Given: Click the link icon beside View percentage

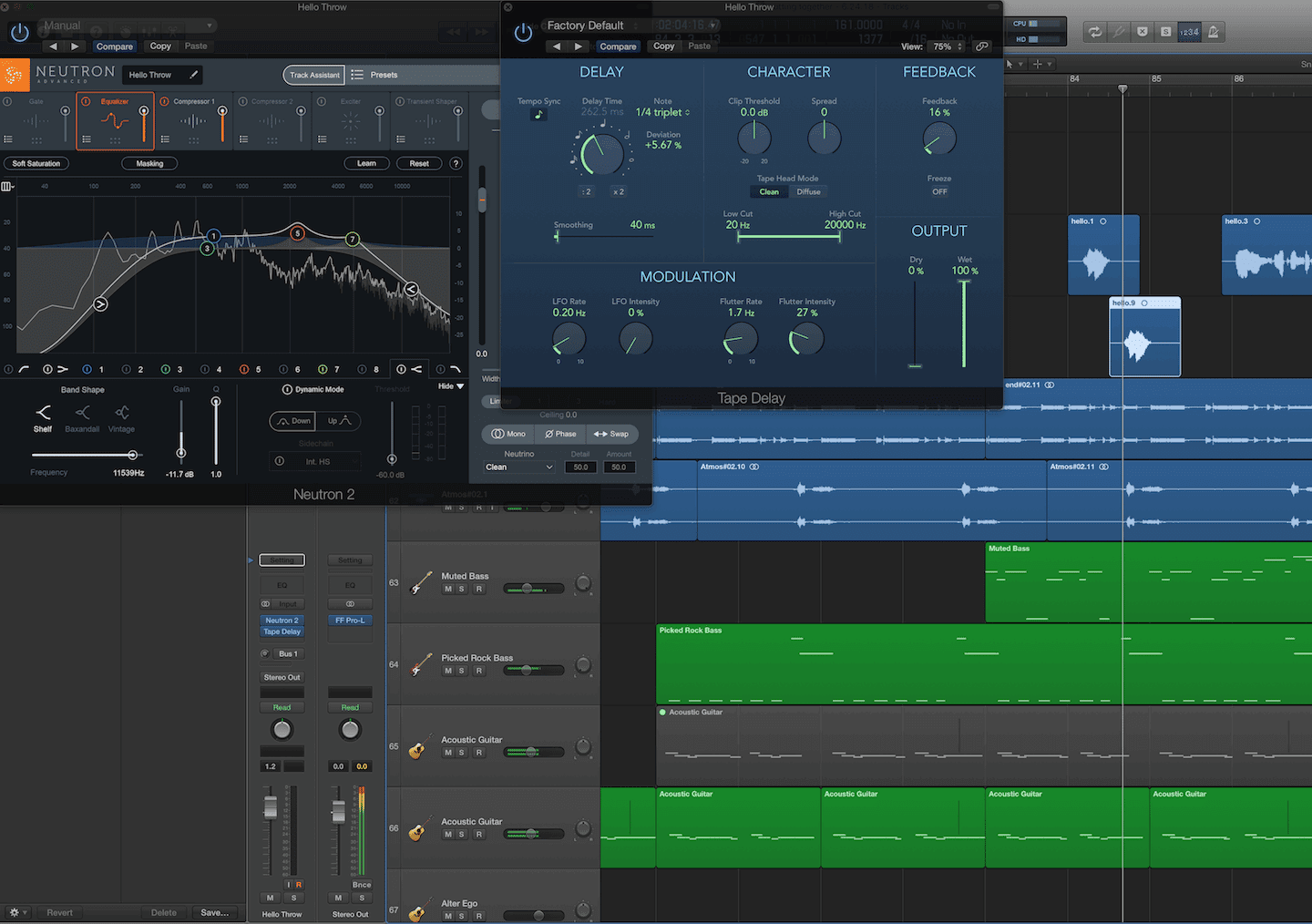Looking at the screenshot, I should [x=981, y=46].
